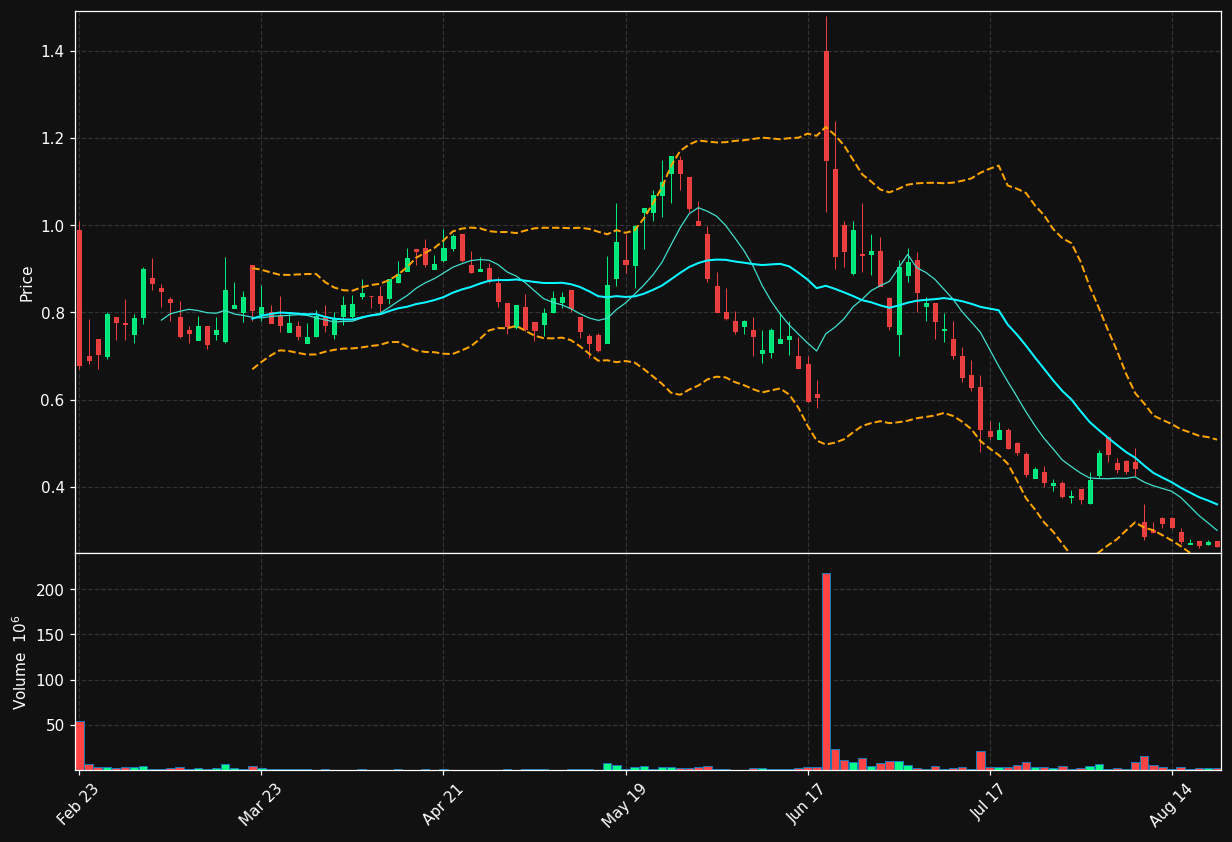Image resolution: width=1232 pixels, height=842 pixels.
Task: Select the first red volume bar at Feb 23
Action: [x=80, y=745]
